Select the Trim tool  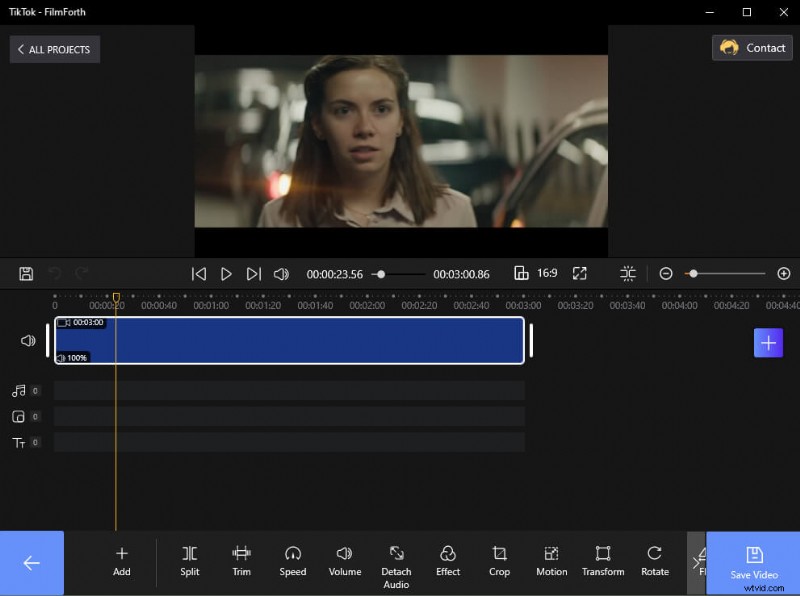[x=241, y=562]
